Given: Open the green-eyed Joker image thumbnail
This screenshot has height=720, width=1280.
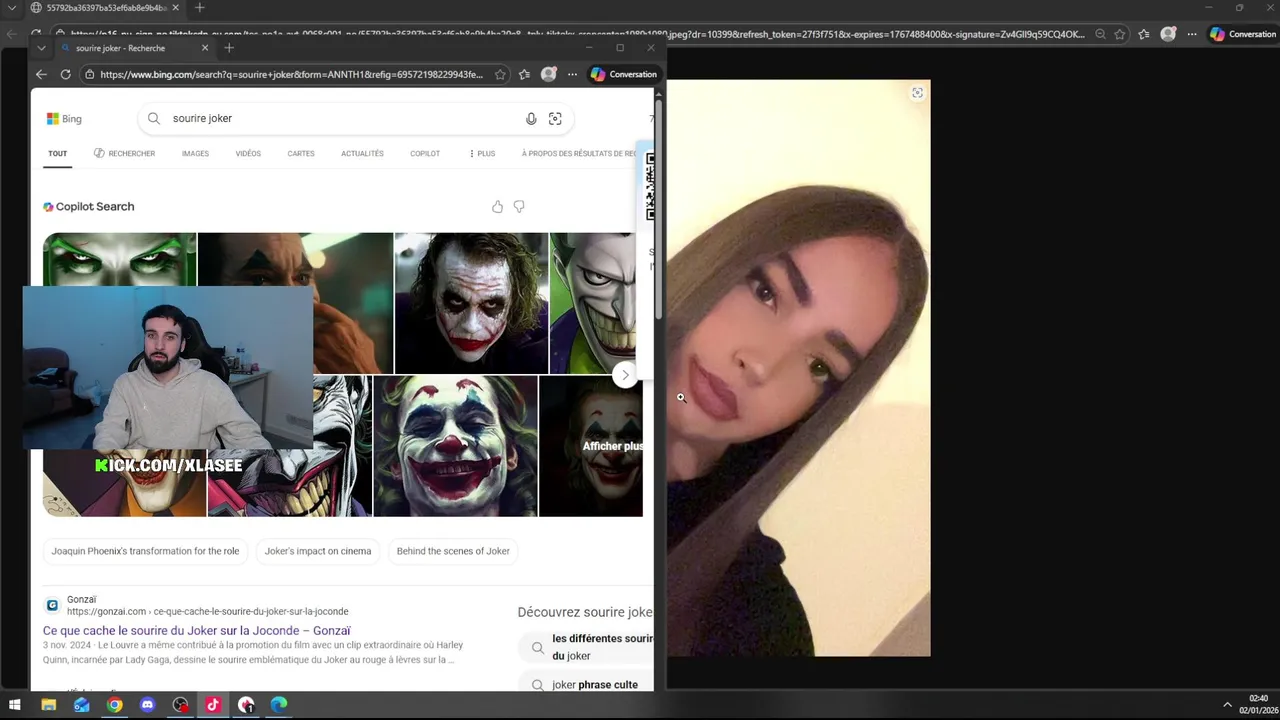Looking at the screenshot, I should pos(119,260).
